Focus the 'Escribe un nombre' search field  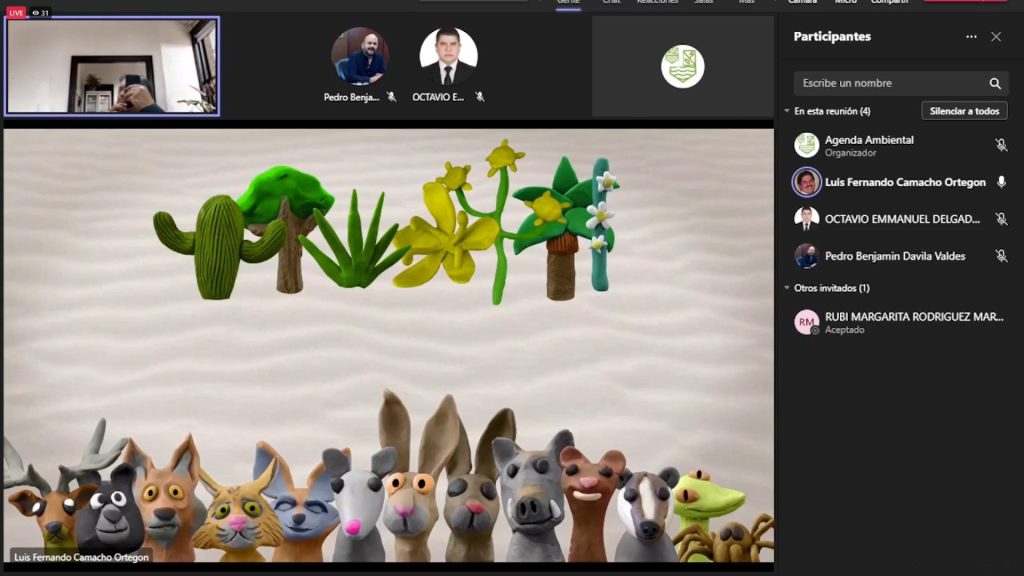coord(885,84)
